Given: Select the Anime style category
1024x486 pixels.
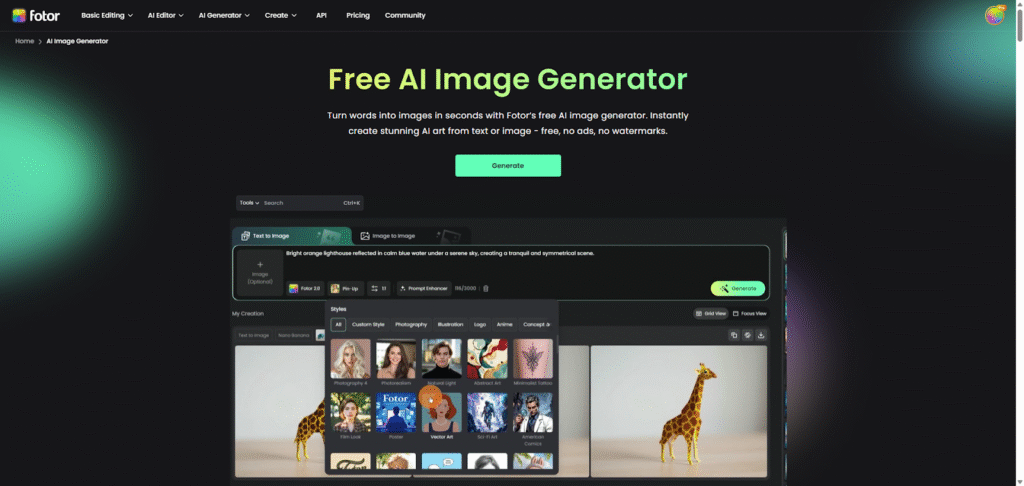Looking at the screenshot, I should coord(505,324).
